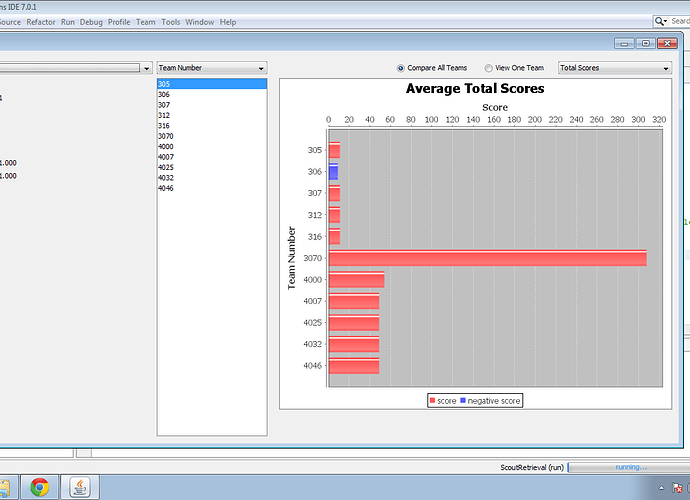Maximize the scouting application window
Image resolution: width=690 pixels, height=500 pixels.
(x=646, y=43)
